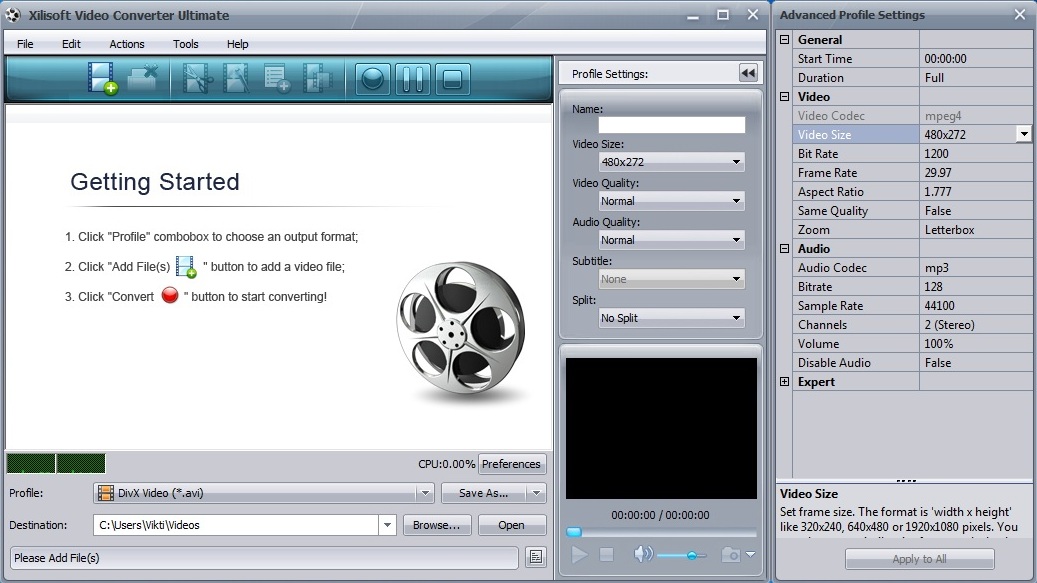Open the Video Size dropdown arrow in Advanced settings
Viewport: 1037px width, 583px height.
(1024, 134)
